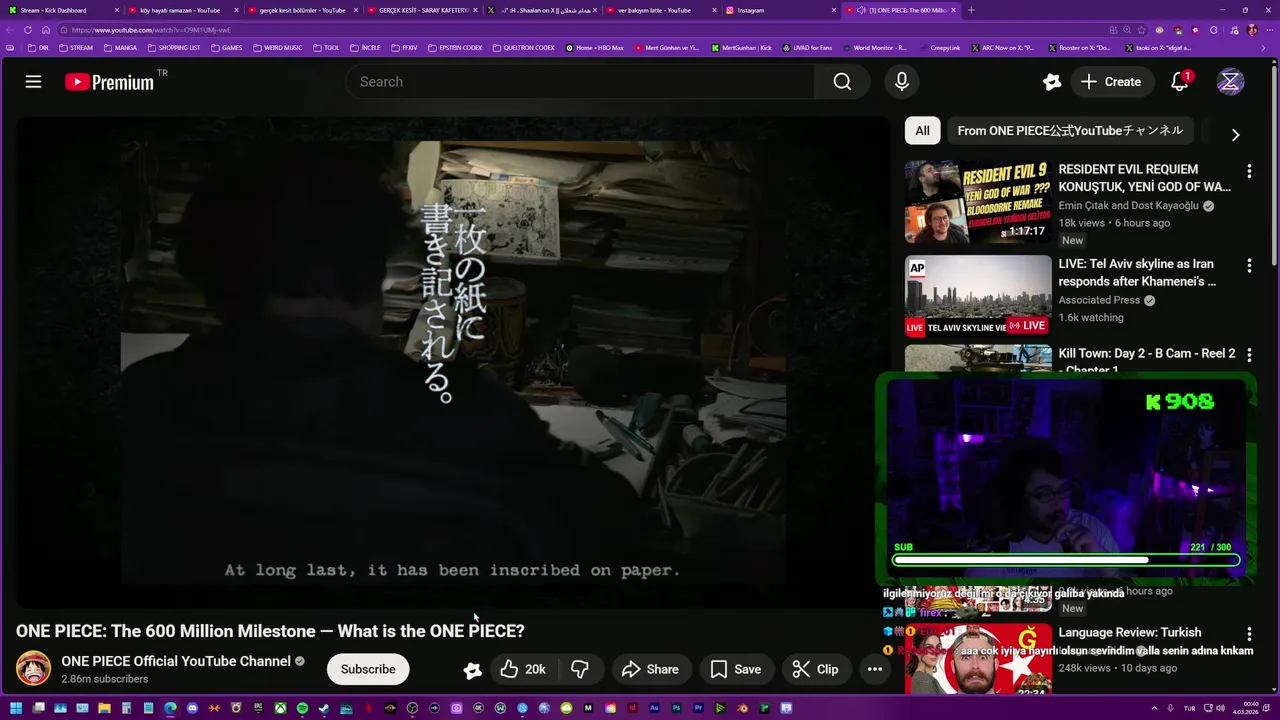Viewport: 1280px width, 720px height.
Task: Subscribe to ONE PIECE Official channel
Action: [368, 669]
